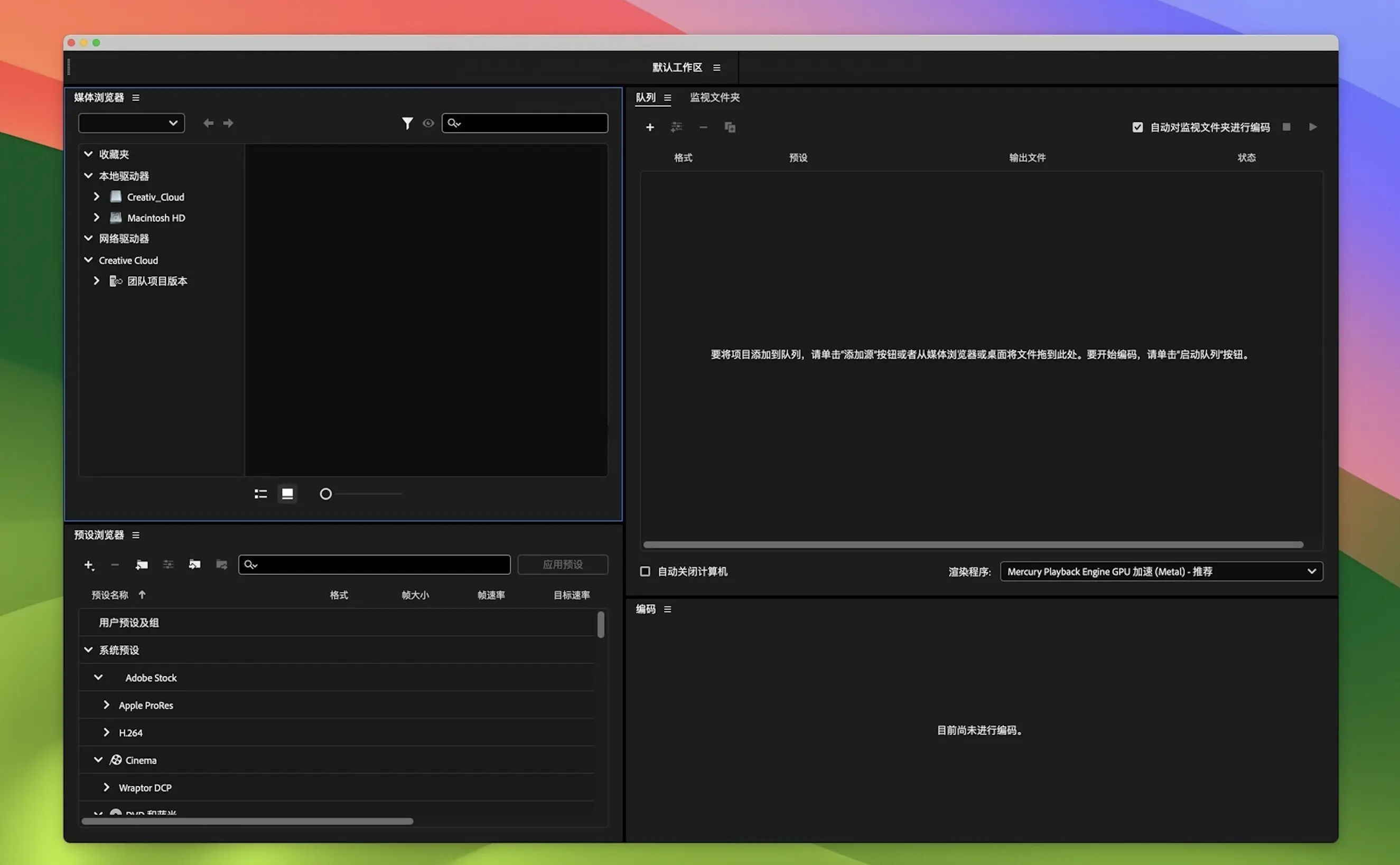Image resolution: width=1400 pixels, height=865 pixels.
Task: Start the queue with the play icon
Action: tap(1312, 127)
